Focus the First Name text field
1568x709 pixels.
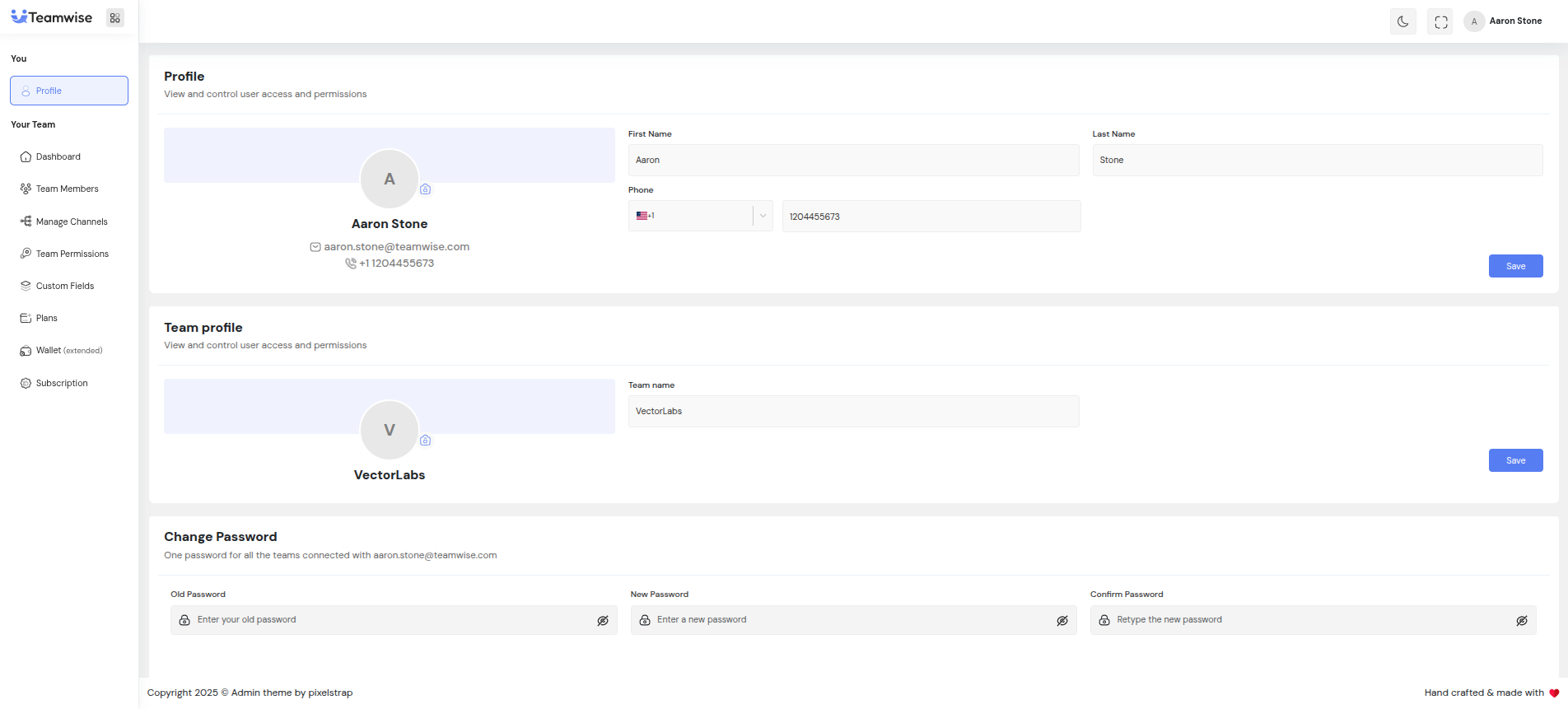click(853, 161)
